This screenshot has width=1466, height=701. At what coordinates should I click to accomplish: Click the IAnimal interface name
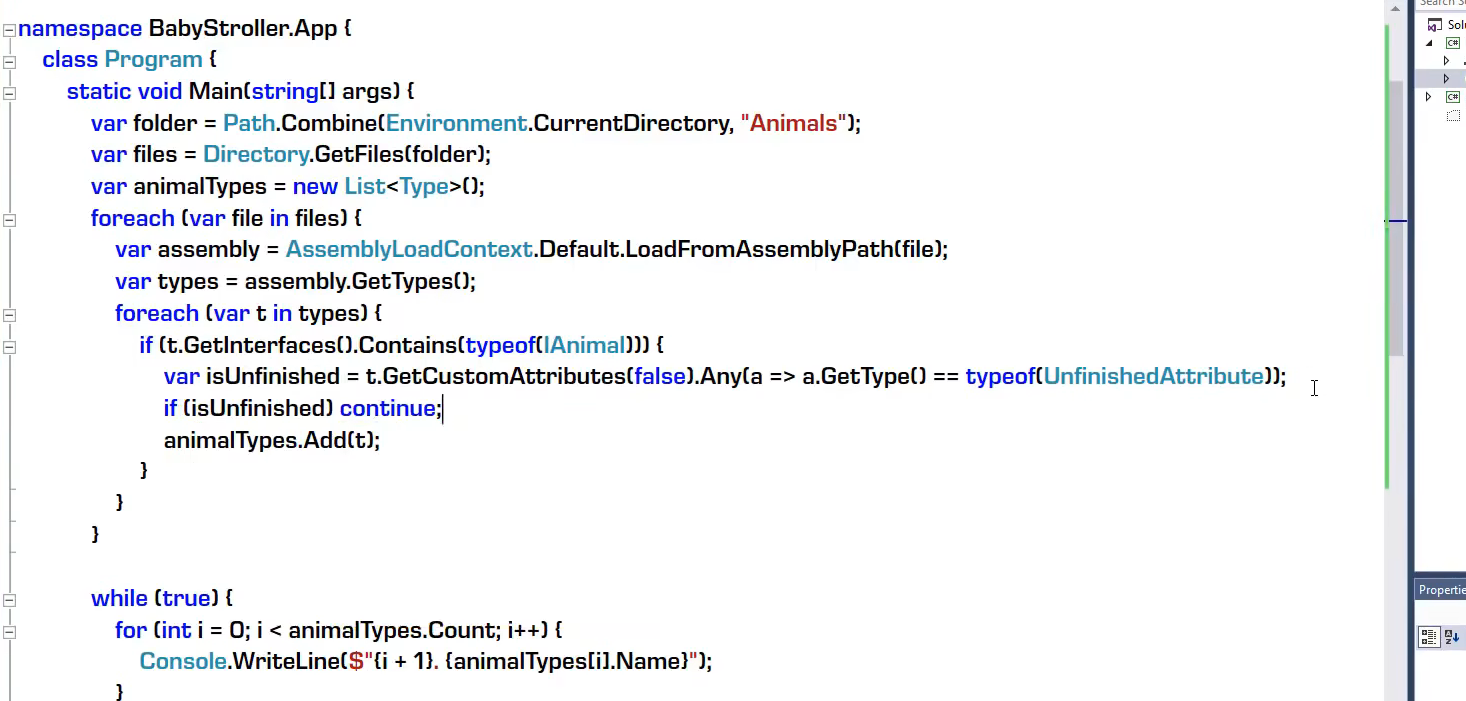coord(585,345)
